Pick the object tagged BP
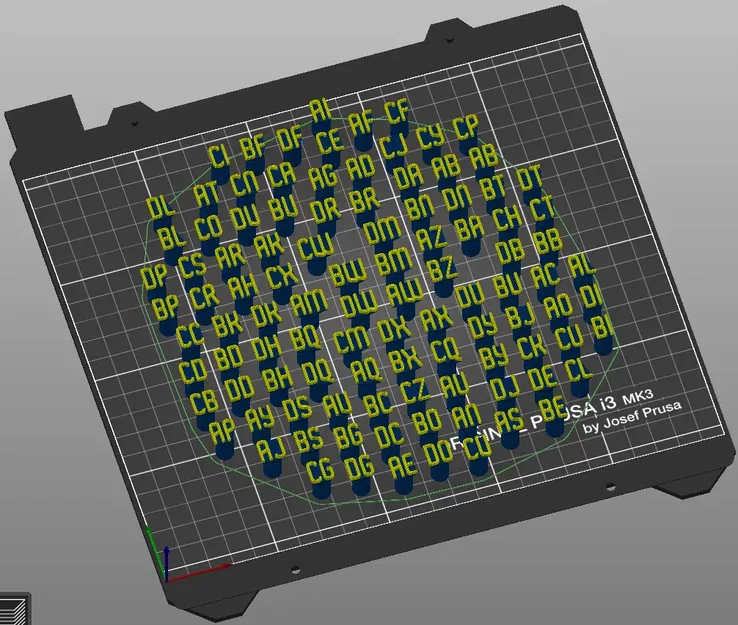The image size is (738, 625). coord(165,308)
